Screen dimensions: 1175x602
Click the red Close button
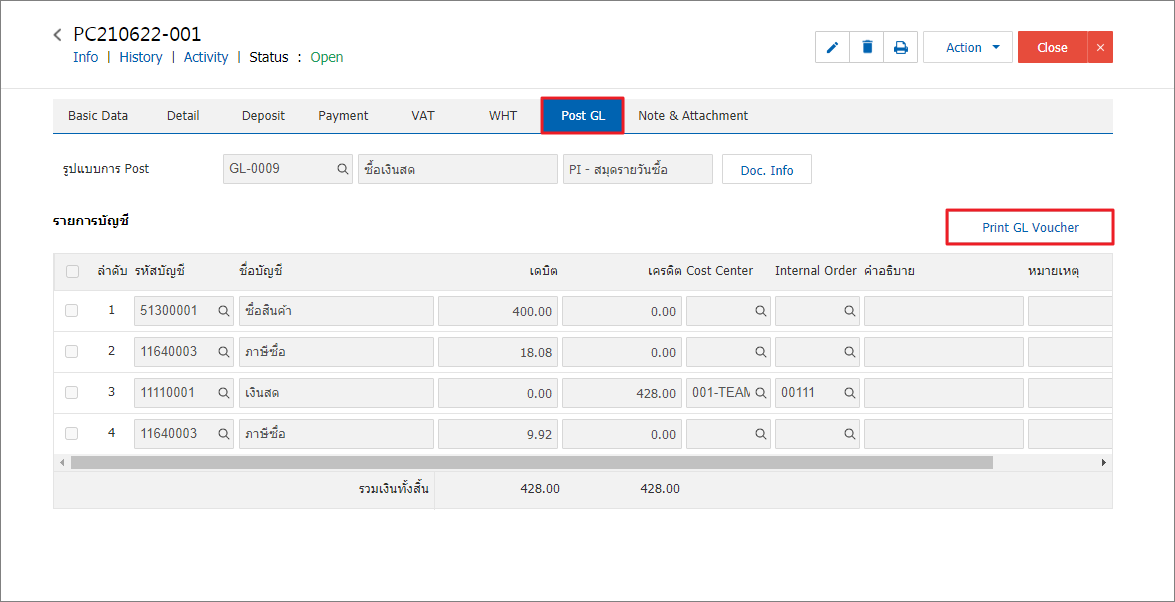tap(1052, 47)
